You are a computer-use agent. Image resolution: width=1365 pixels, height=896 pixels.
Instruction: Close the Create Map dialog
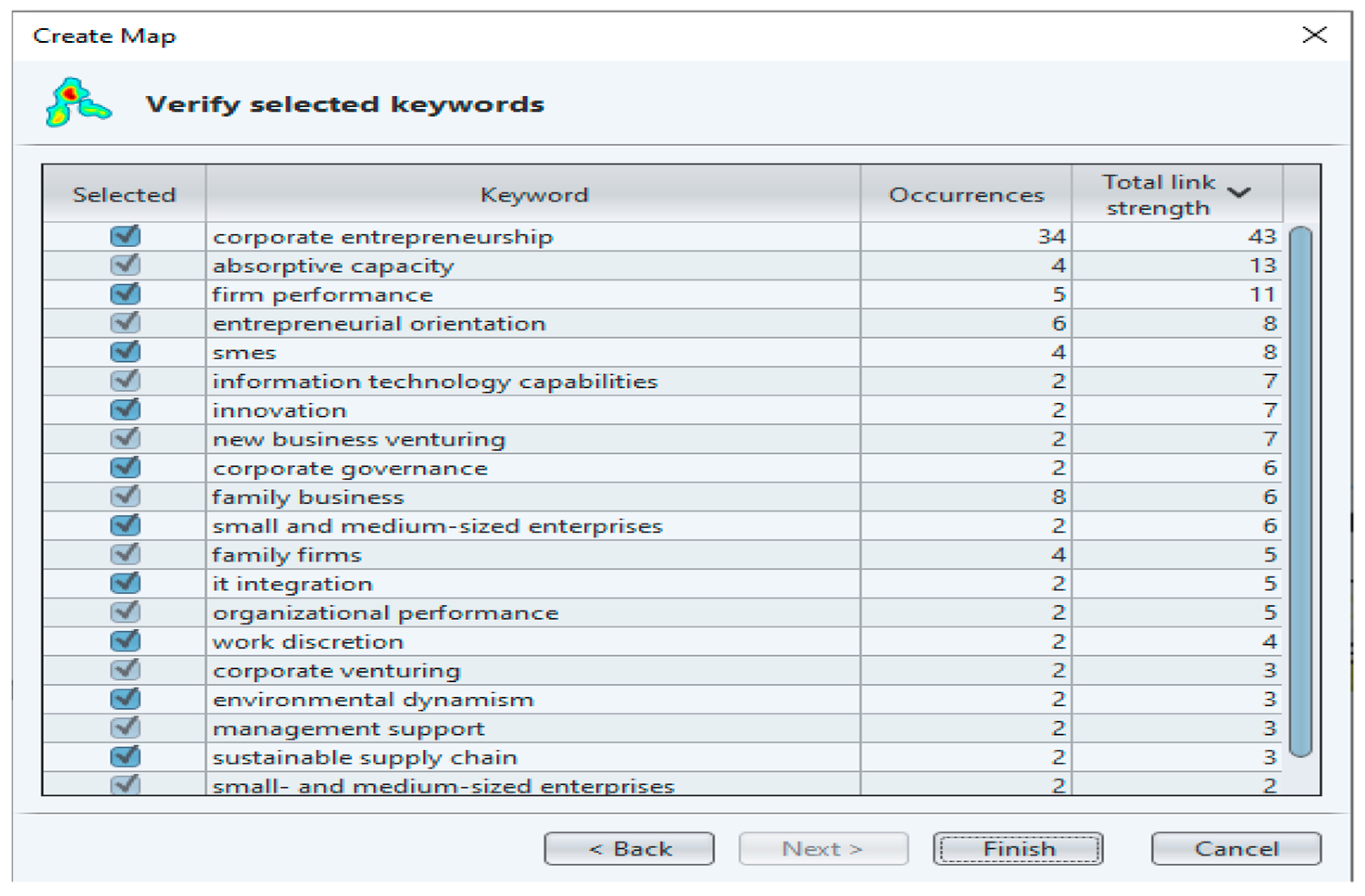click(x=1314, y=35)
